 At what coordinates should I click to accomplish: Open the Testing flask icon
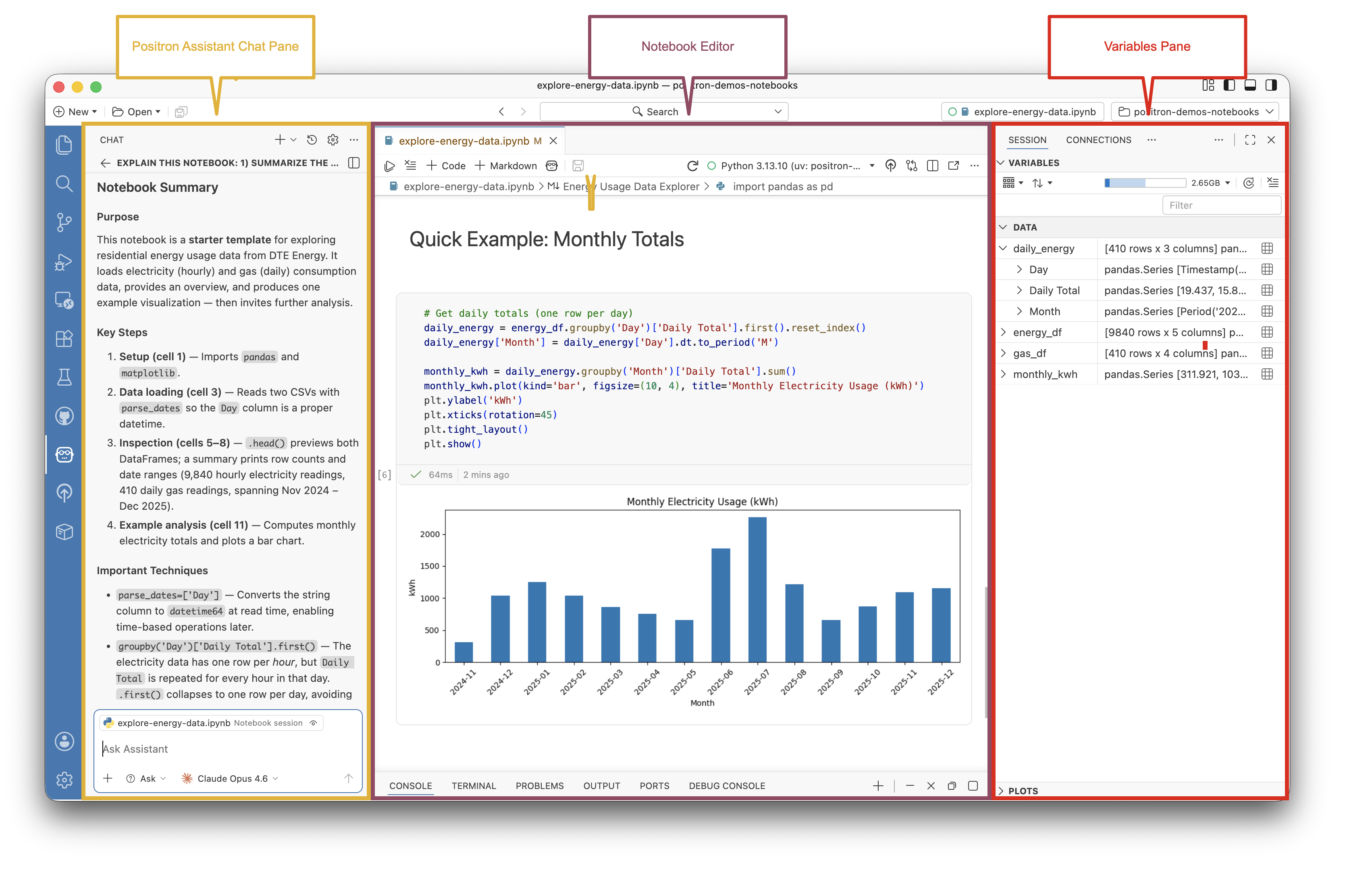point(64,377)
